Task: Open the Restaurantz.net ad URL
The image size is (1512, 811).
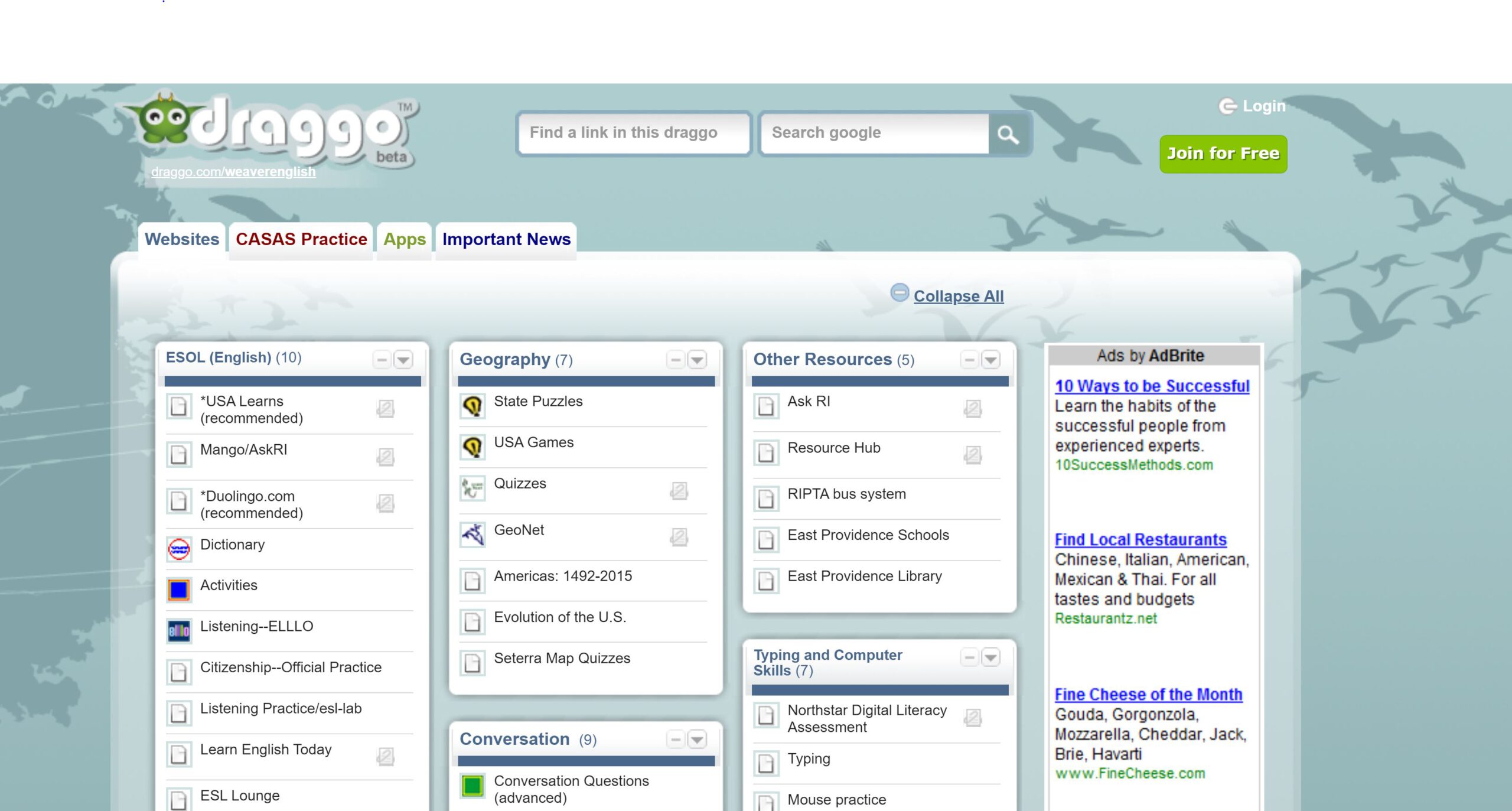Action: [x=1106, y=618]
